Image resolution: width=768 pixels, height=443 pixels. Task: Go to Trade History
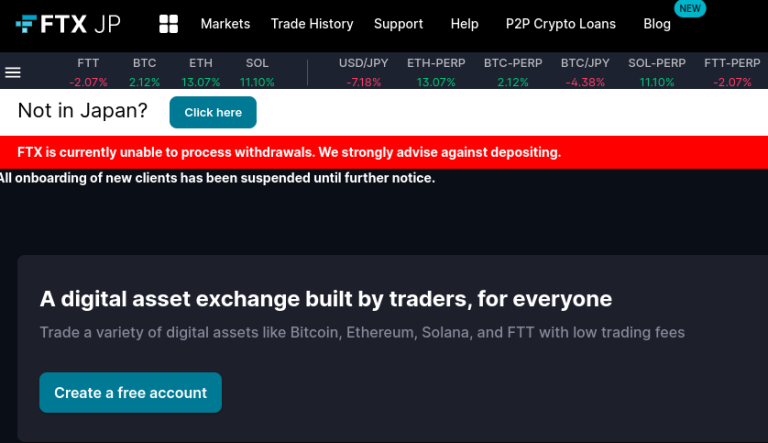click(312, 24)
